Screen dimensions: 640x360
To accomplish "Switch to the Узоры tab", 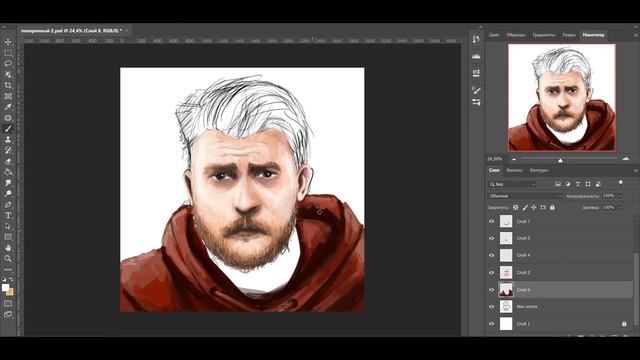I will point(569,35).
